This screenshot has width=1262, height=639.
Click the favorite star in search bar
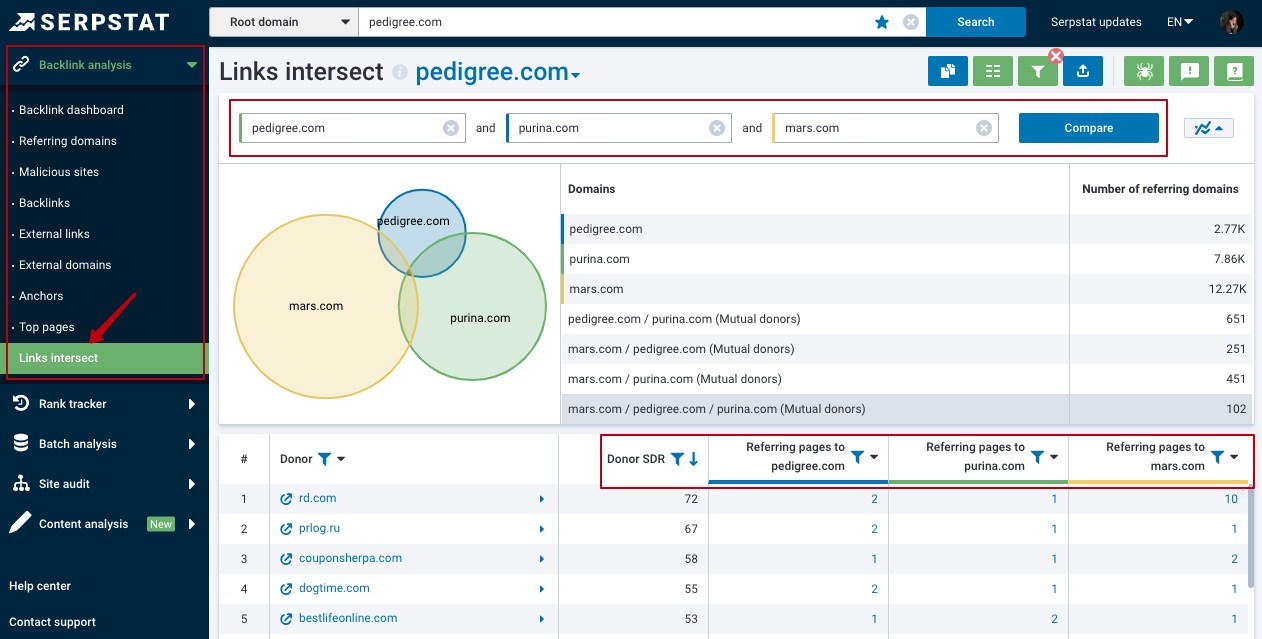click(x=882, y=22)
